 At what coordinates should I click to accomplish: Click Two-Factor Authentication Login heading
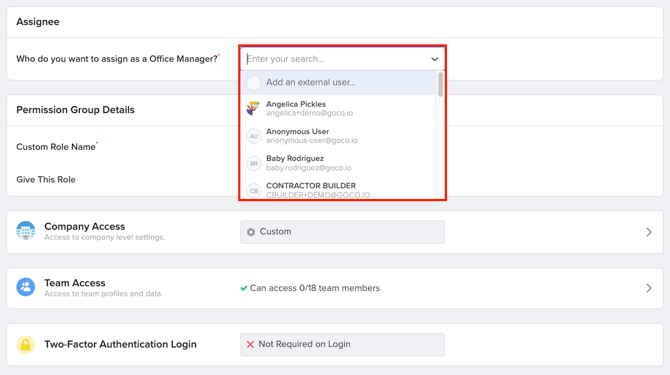pos(120,344)
